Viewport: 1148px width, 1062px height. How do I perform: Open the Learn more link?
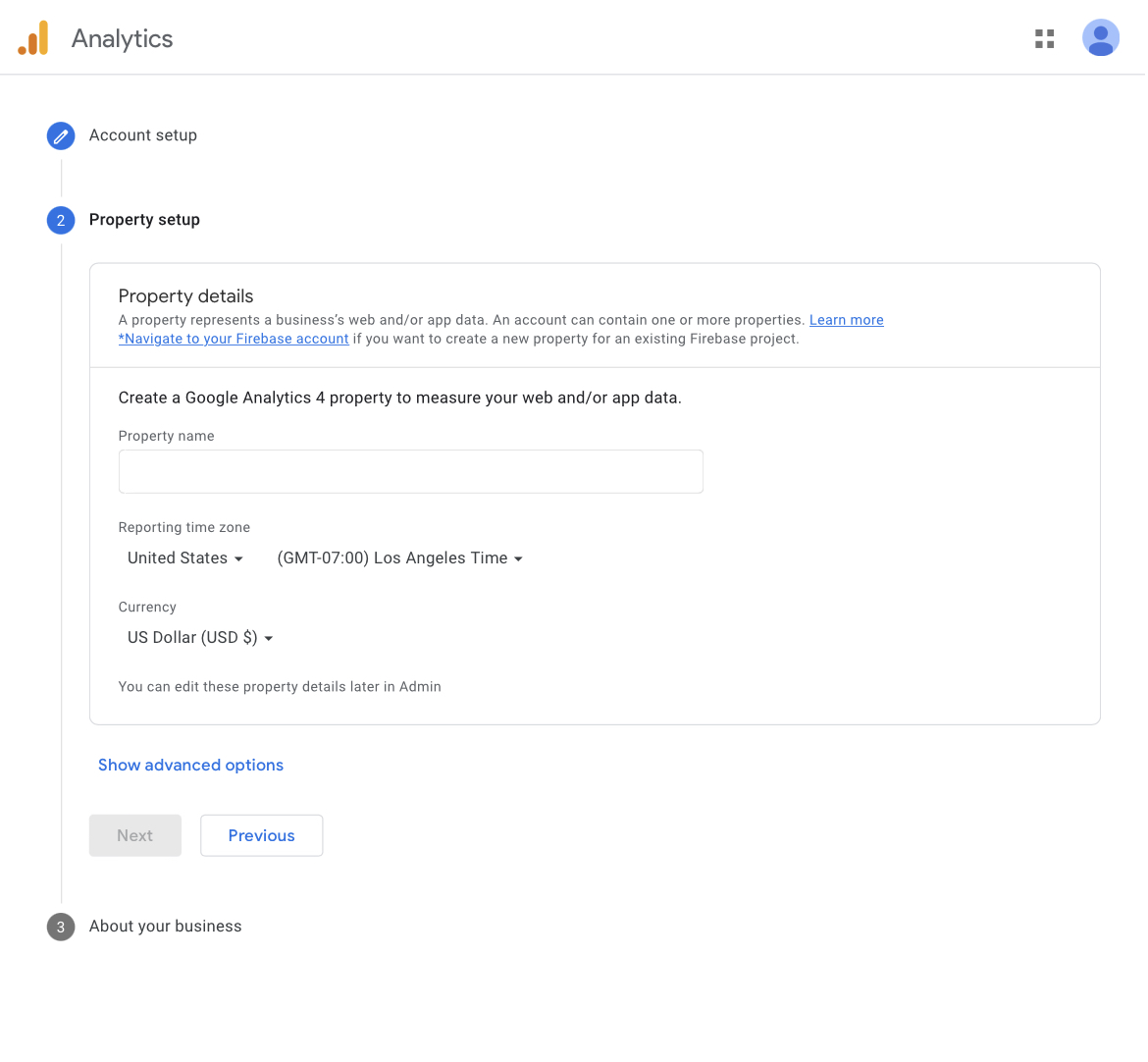(x=846, y=320)
